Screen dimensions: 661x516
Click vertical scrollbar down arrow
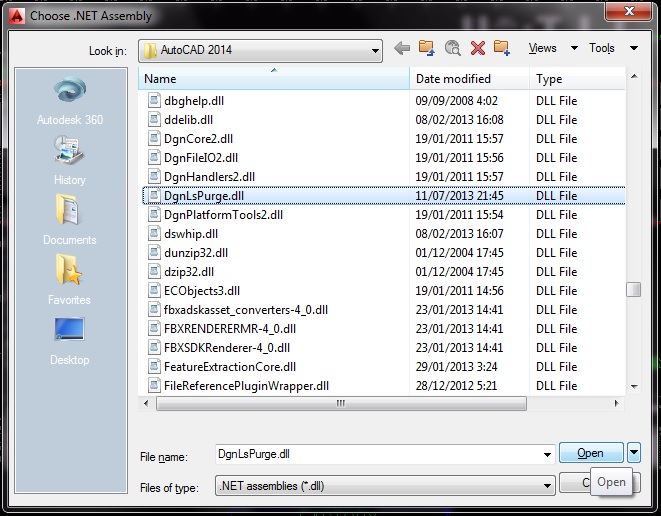tap(634, 387)
